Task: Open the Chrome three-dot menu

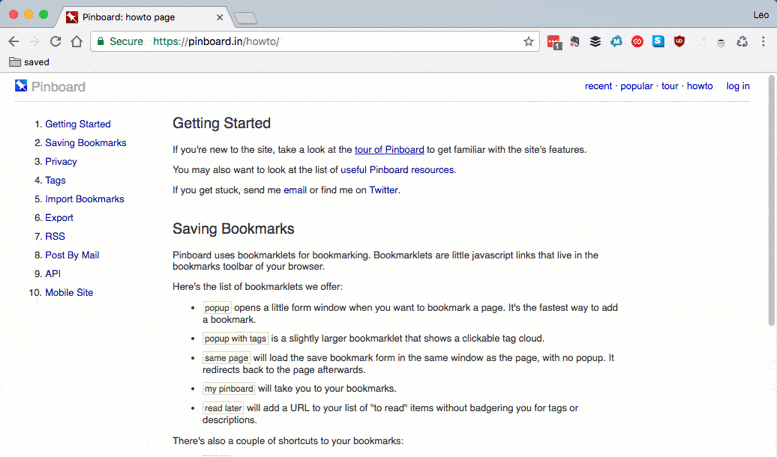Action: [763, 42]
